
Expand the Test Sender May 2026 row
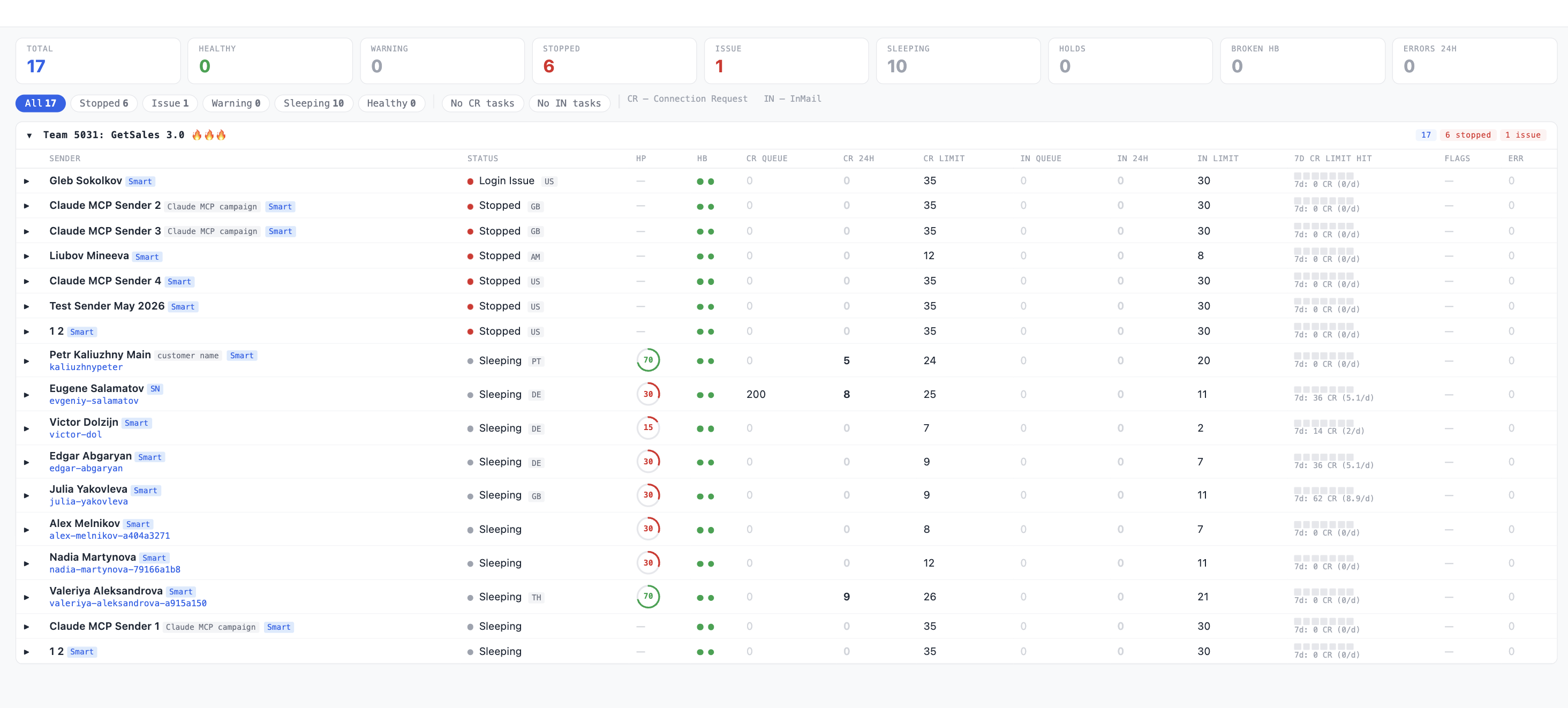(x=26, y=307)
